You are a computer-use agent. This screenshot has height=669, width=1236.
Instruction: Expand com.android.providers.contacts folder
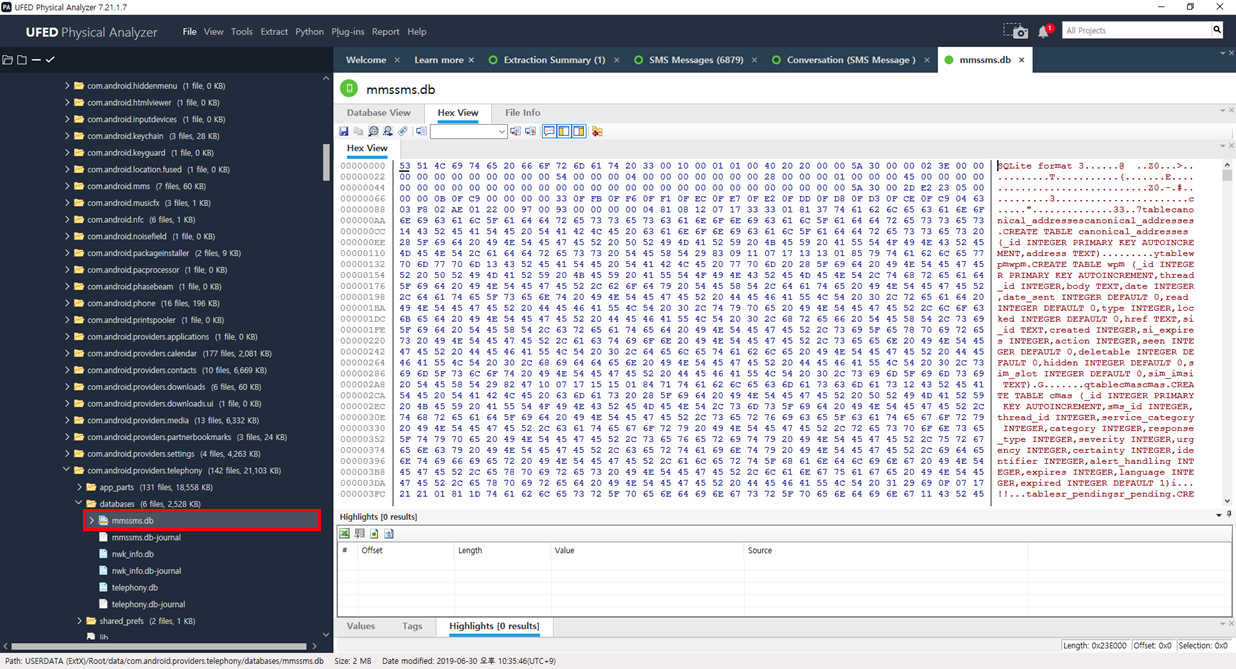pos(67,370)
